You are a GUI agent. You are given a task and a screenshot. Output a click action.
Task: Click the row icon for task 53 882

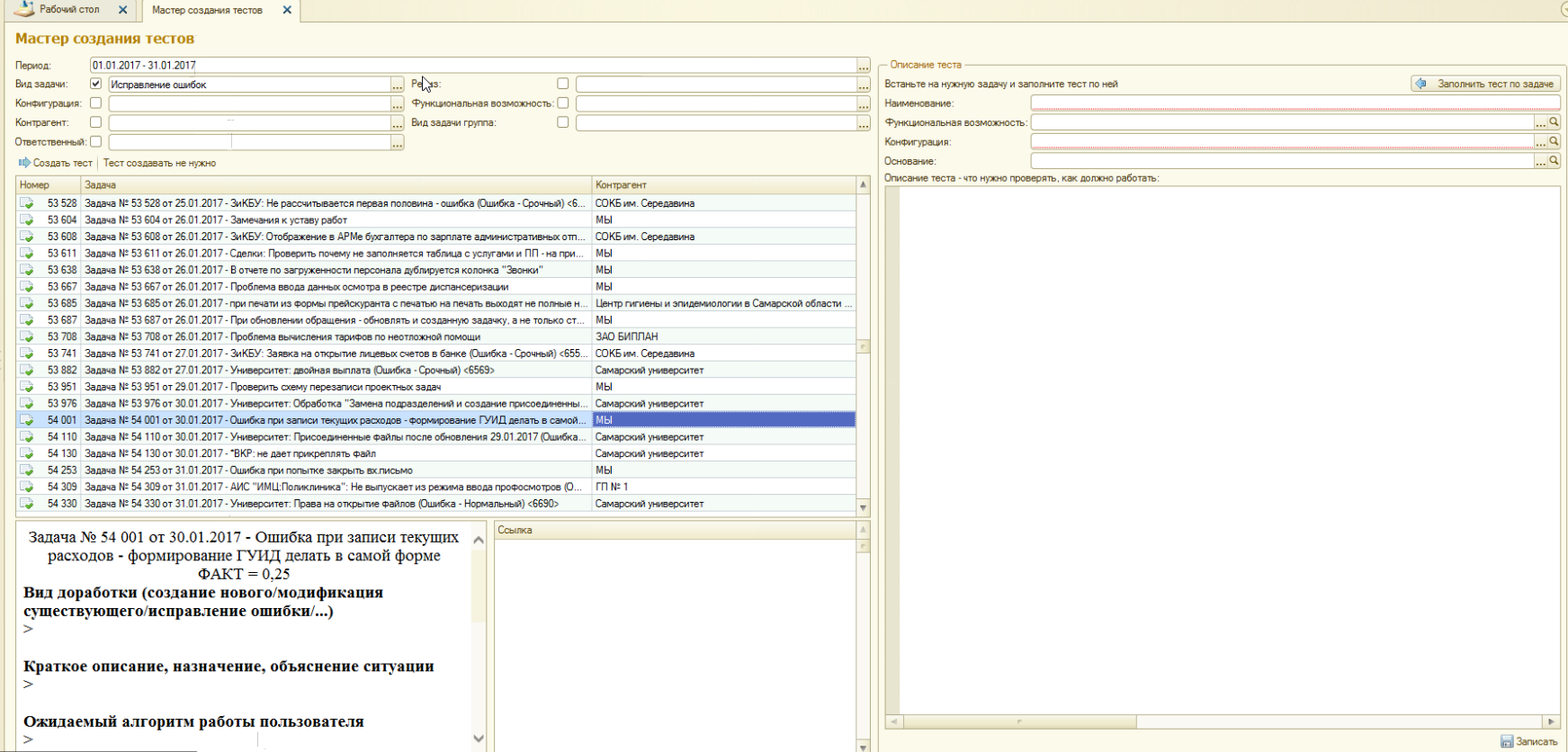(27, 370)
